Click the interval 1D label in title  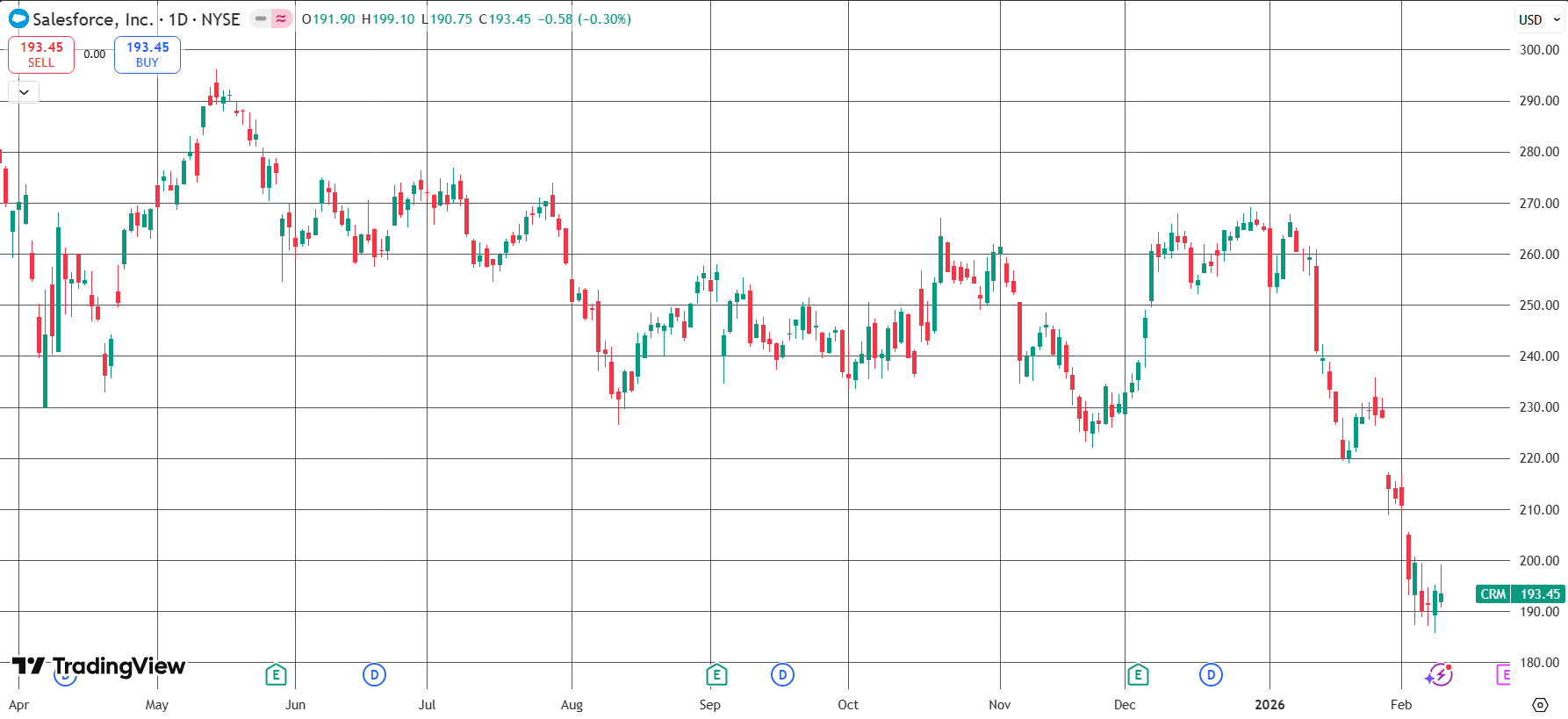[178, 19]
